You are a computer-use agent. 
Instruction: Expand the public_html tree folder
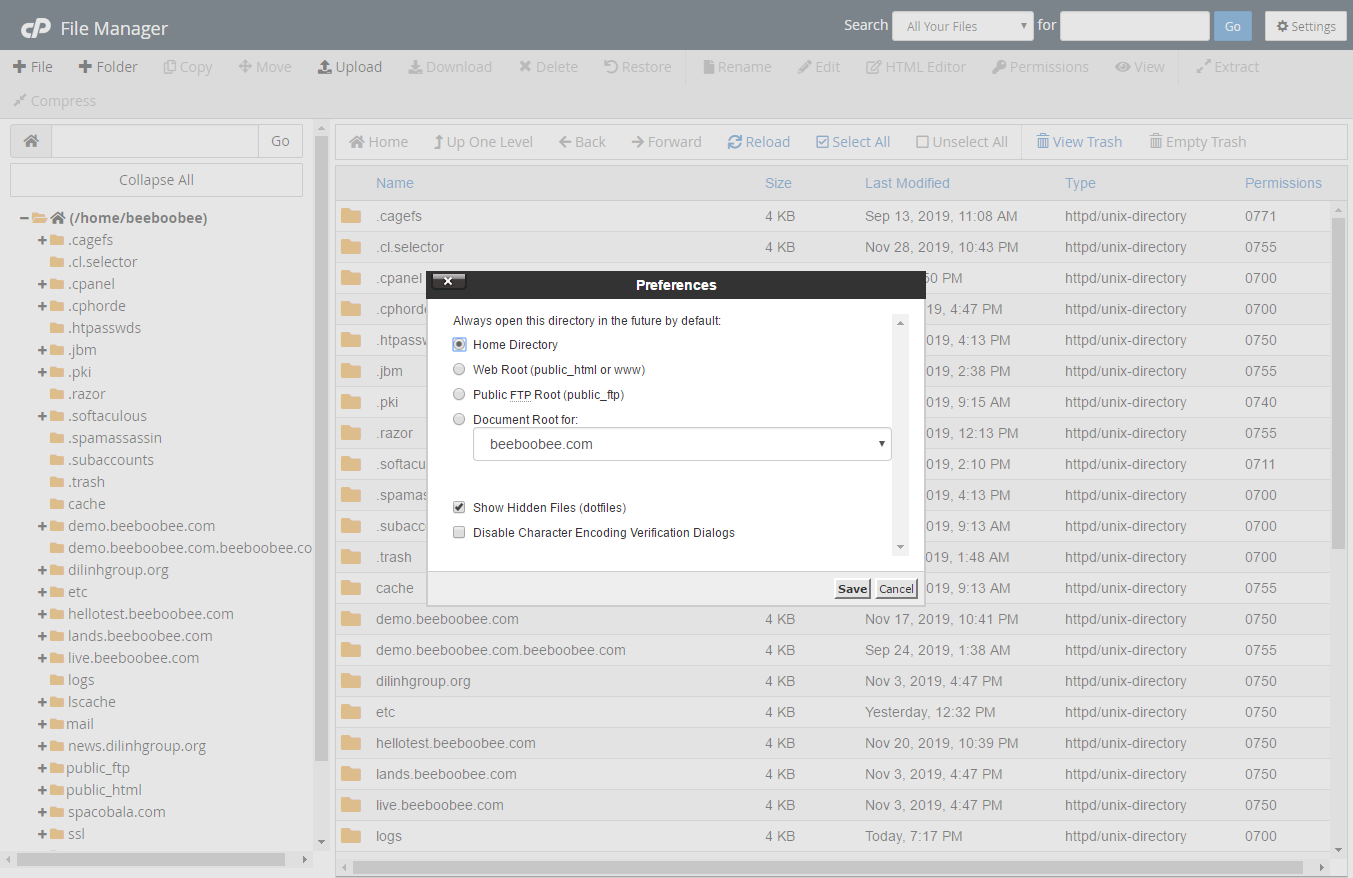click(x=43, y=790)
